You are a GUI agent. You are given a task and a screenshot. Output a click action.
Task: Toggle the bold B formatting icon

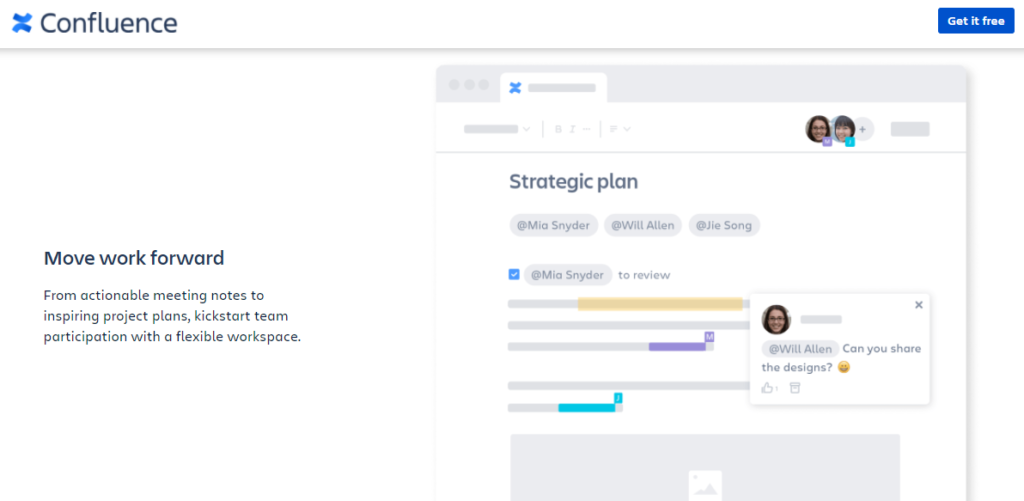click(558, 129)
